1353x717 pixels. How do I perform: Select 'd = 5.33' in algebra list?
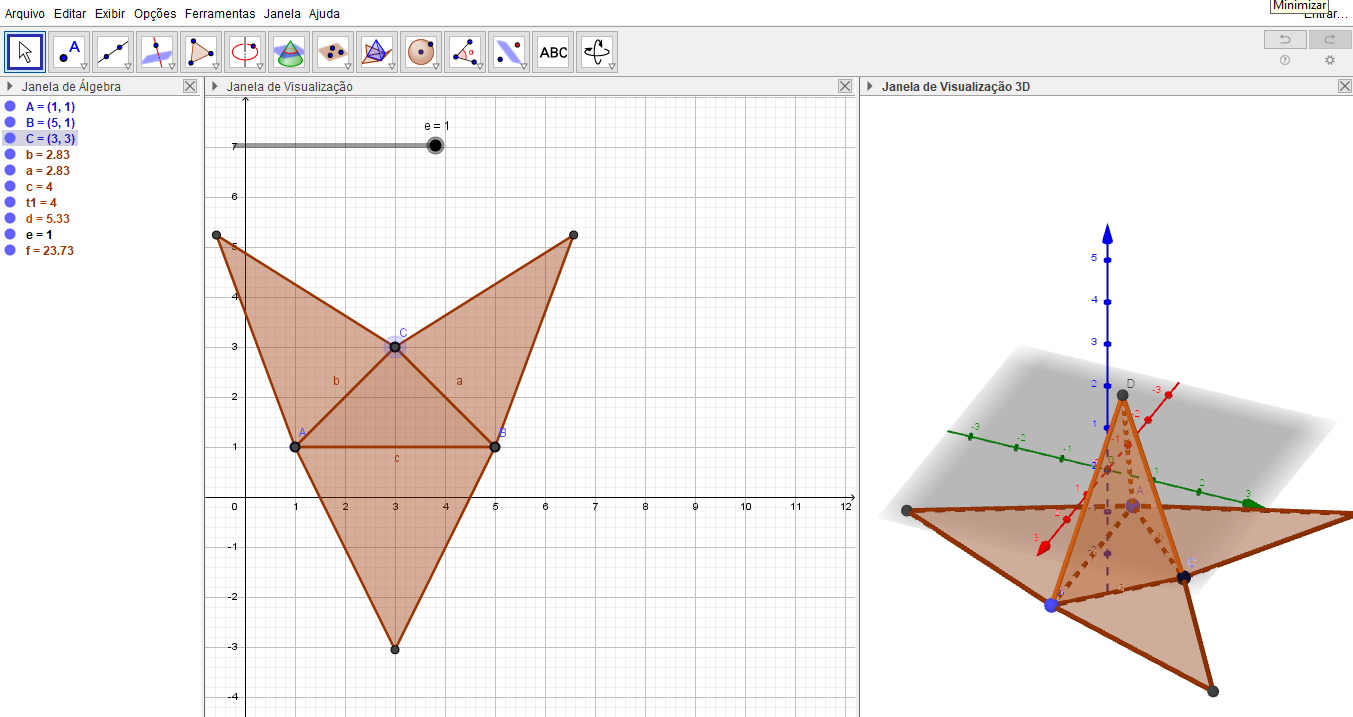[48, 218]
